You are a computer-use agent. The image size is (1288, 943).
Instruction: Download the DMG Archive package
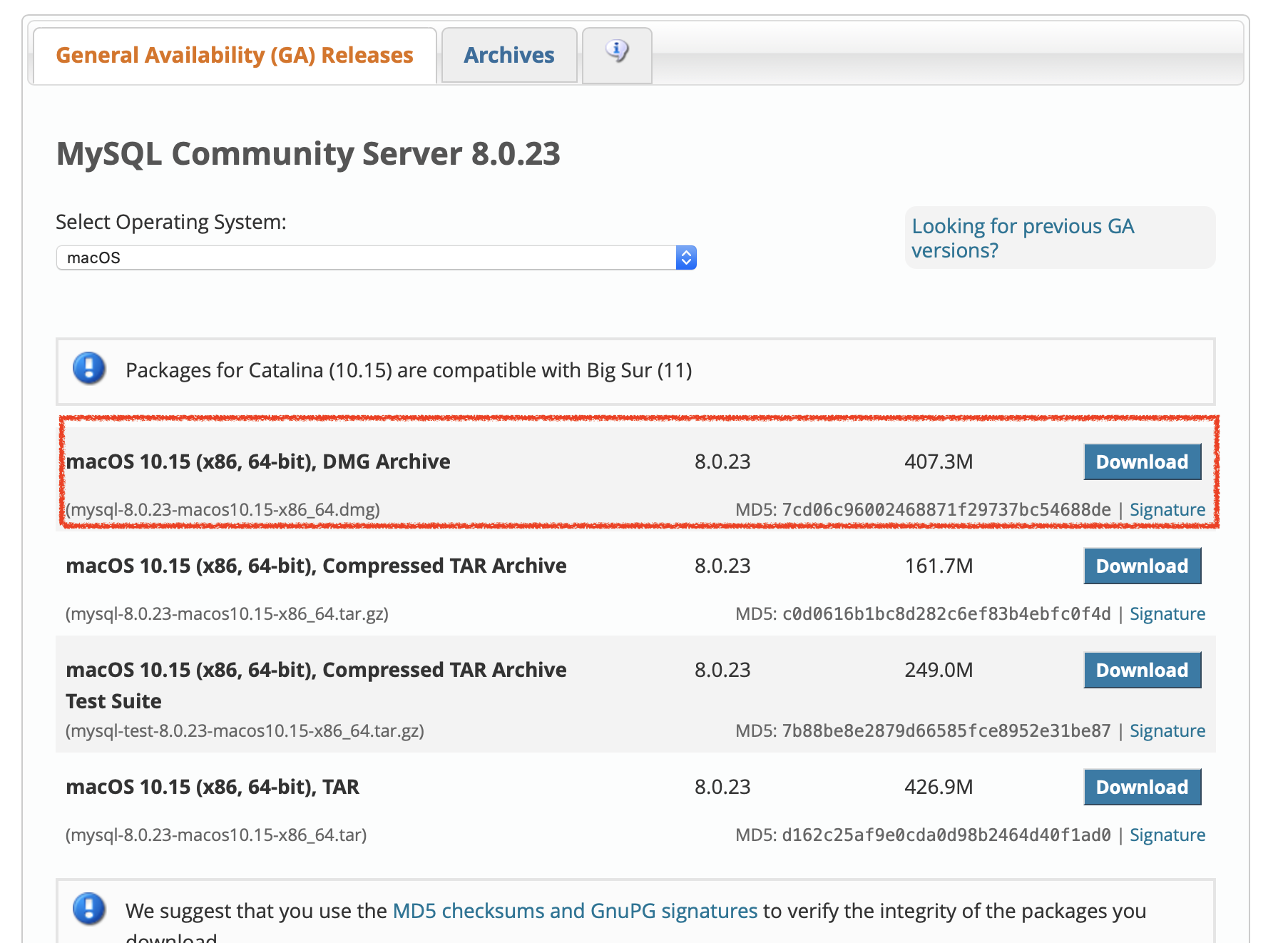(x=1142, y=462)
